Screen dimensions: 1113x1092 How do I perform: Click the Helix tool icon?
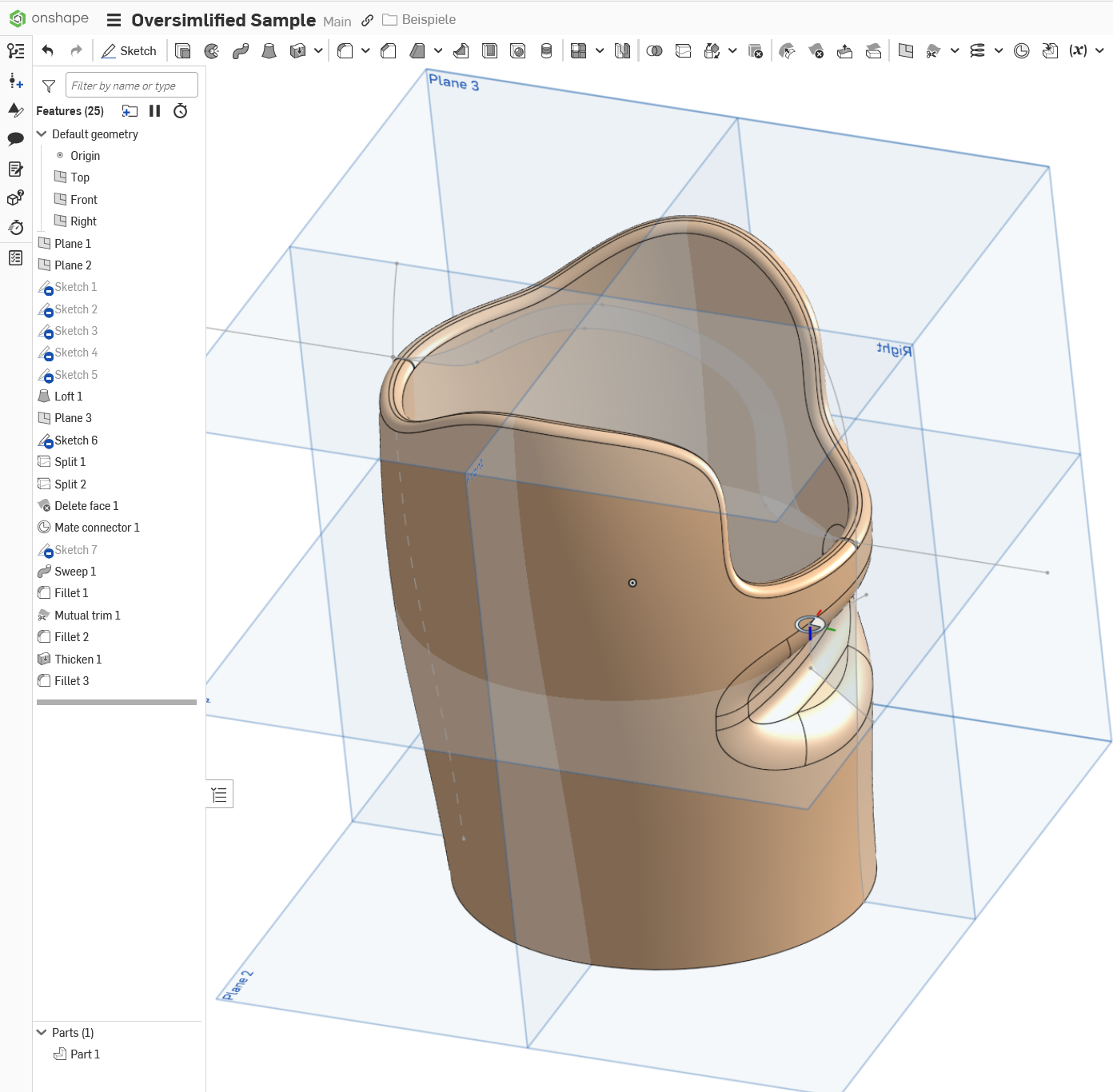click(x=977, y=51)
